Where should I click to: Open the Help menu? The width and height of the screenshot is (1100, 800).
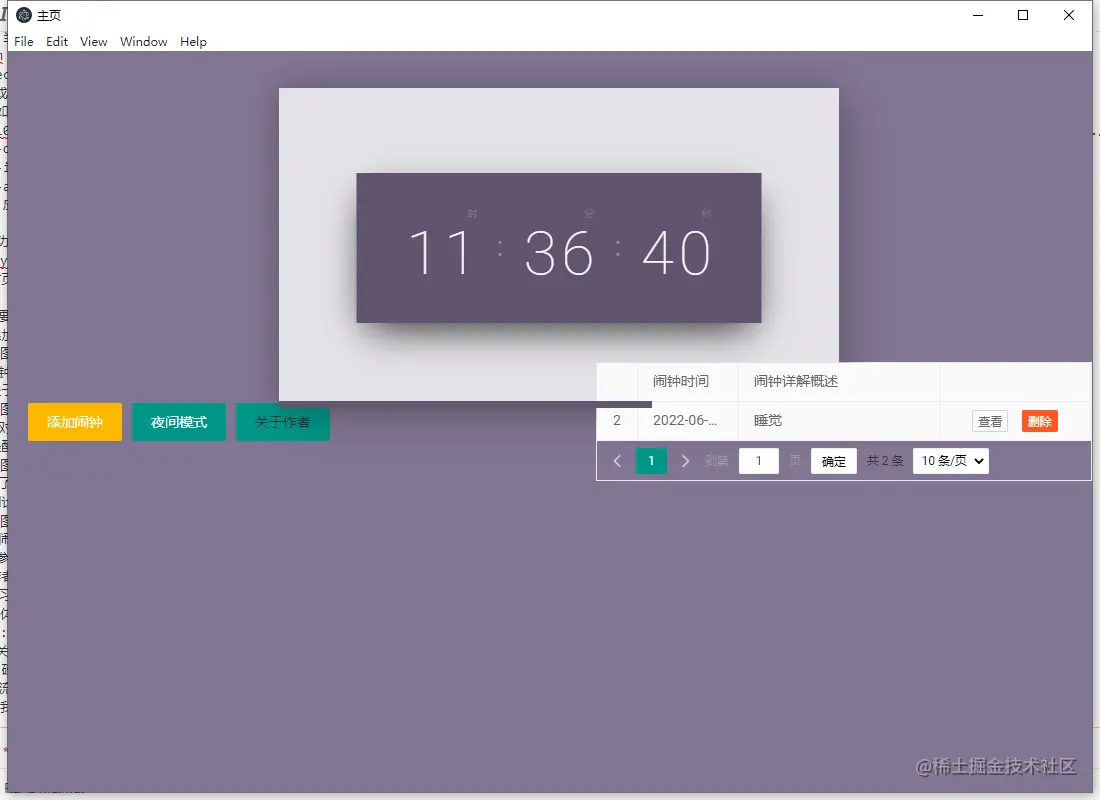pos(193,41)
